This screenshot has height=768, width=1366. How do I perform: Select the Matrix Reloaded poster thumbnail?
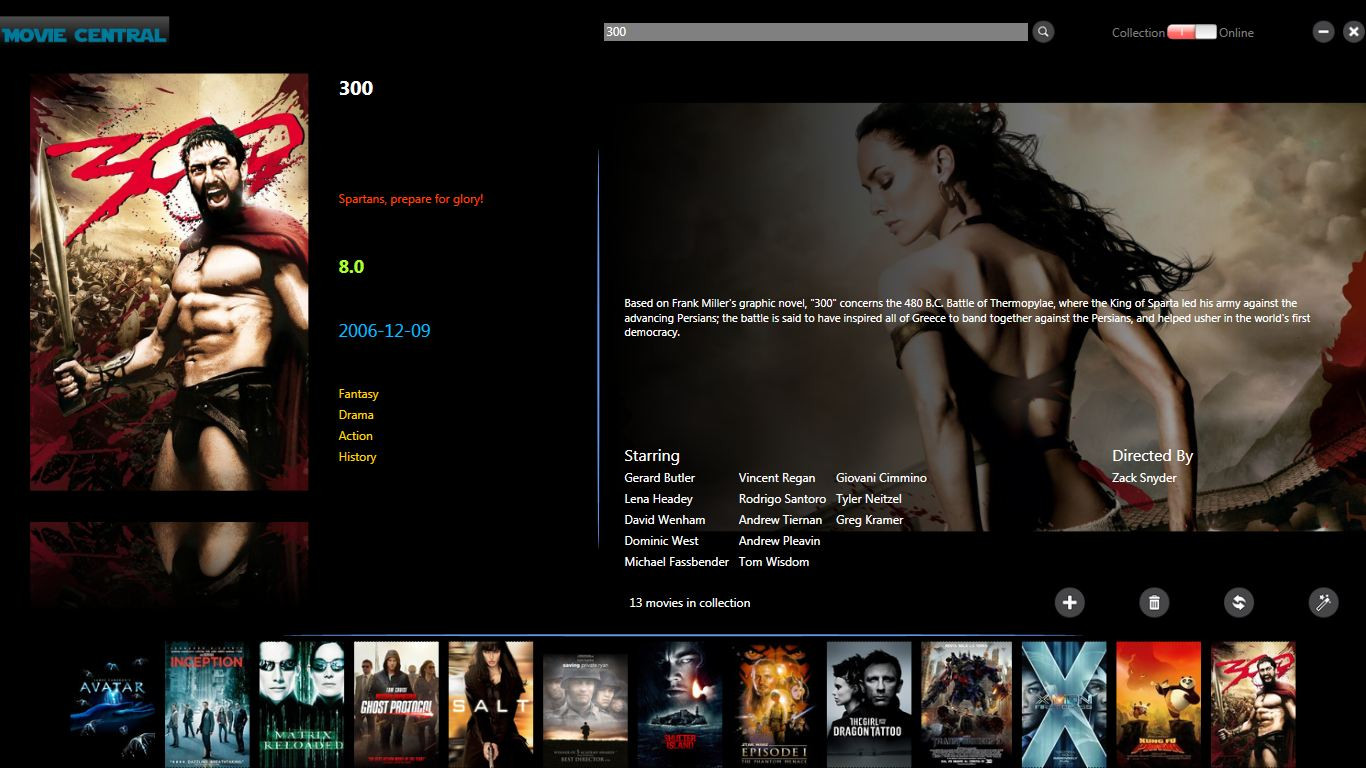coord(302,704)
